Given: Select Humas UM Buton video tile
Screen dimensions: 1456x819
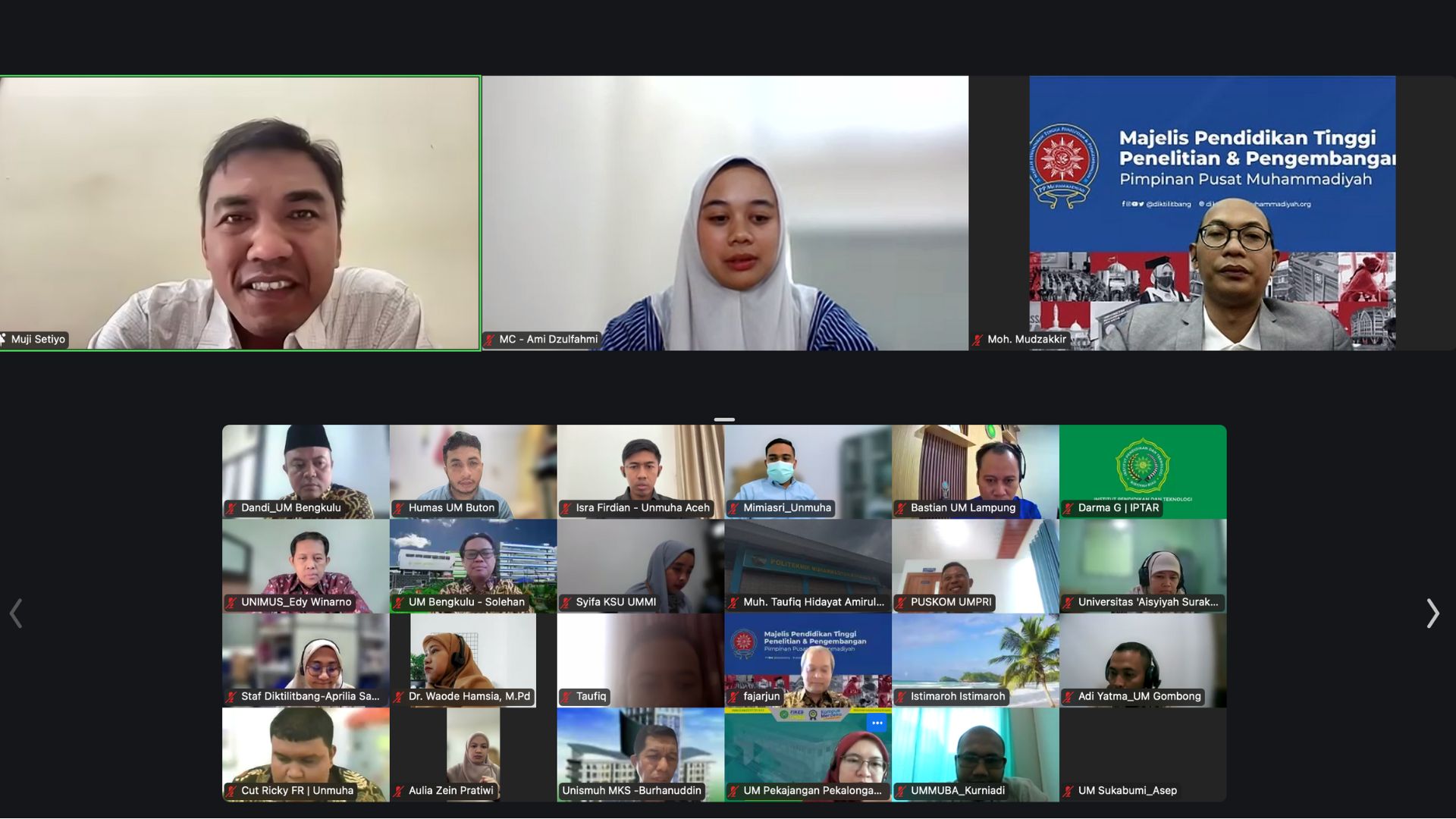Looking at the screenshot, I should (472, 466).
